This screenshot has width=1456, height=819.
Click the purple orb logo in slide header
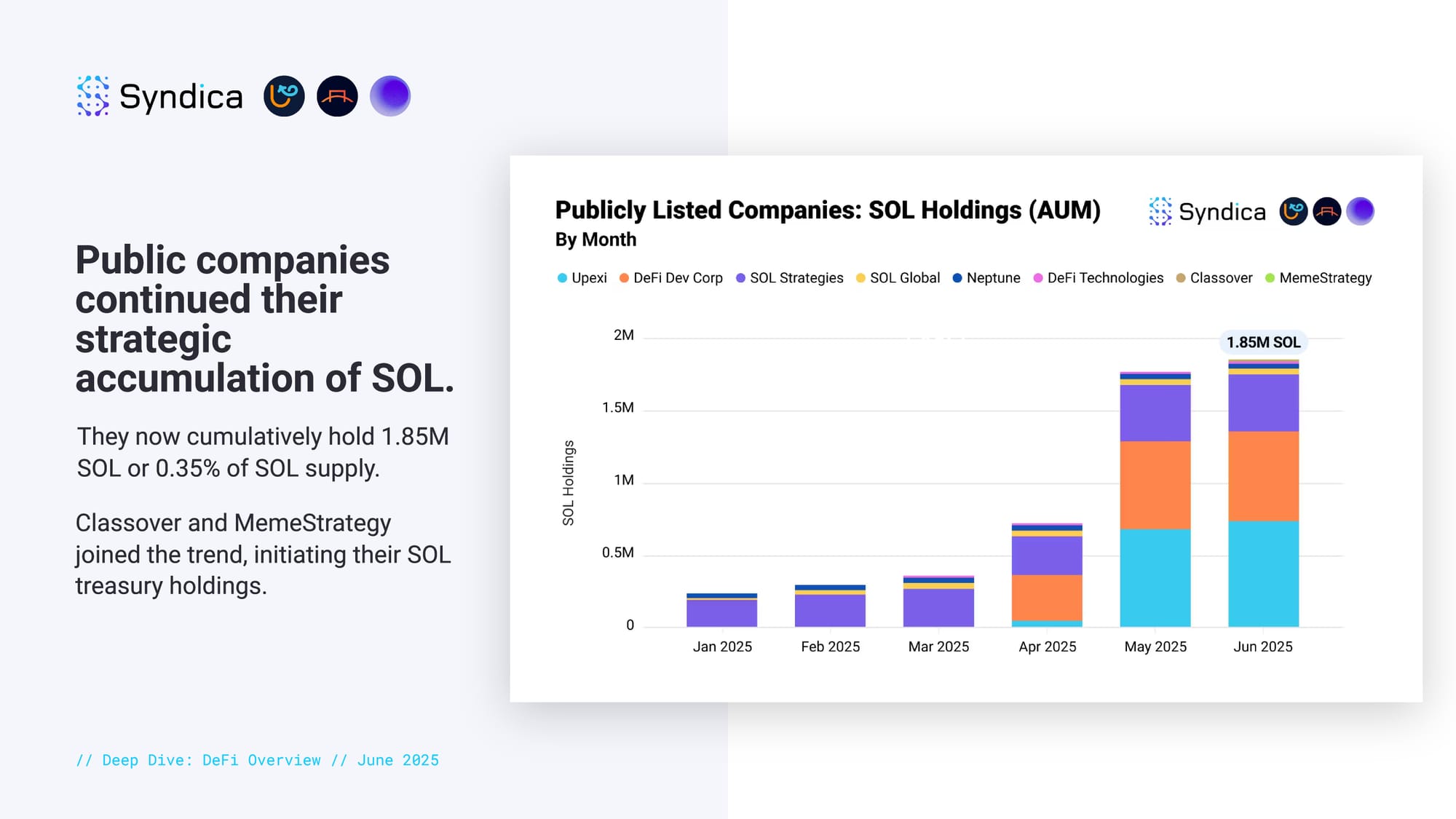pos(390,96)
